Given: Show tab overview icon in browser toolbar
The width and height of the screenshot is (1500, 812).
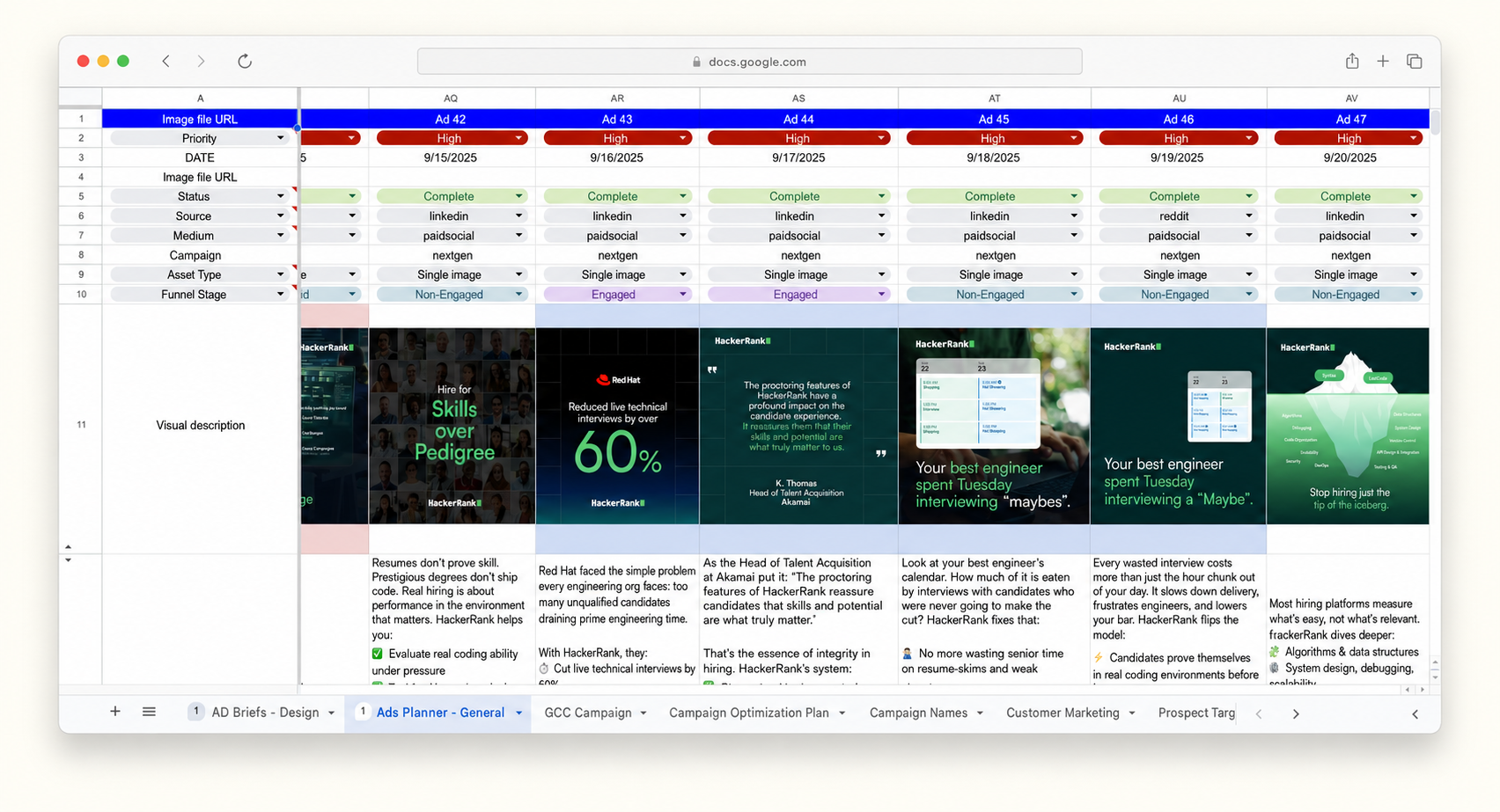Looking at the screenshot, I should [x=1415, y=61].
